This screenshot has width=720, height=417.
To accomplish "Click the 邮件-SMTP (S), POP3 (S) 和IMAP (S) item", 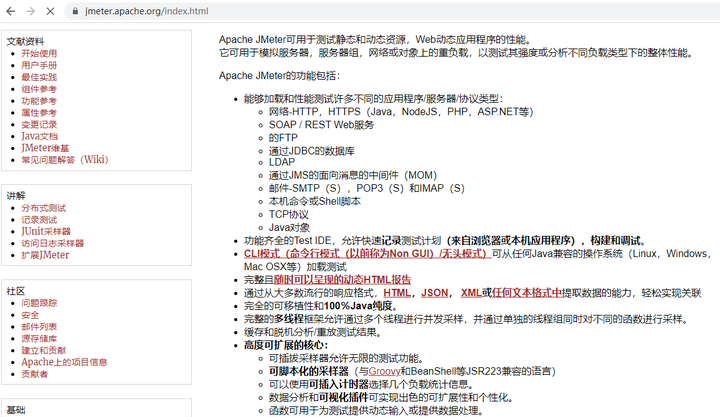I will pos(366,188).
